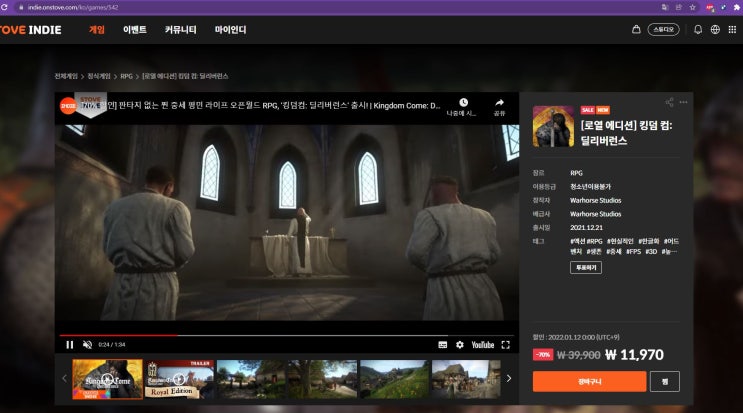Open video settings gear icon
The width and height of the screenshot is (743, 413).
[460, 345]
